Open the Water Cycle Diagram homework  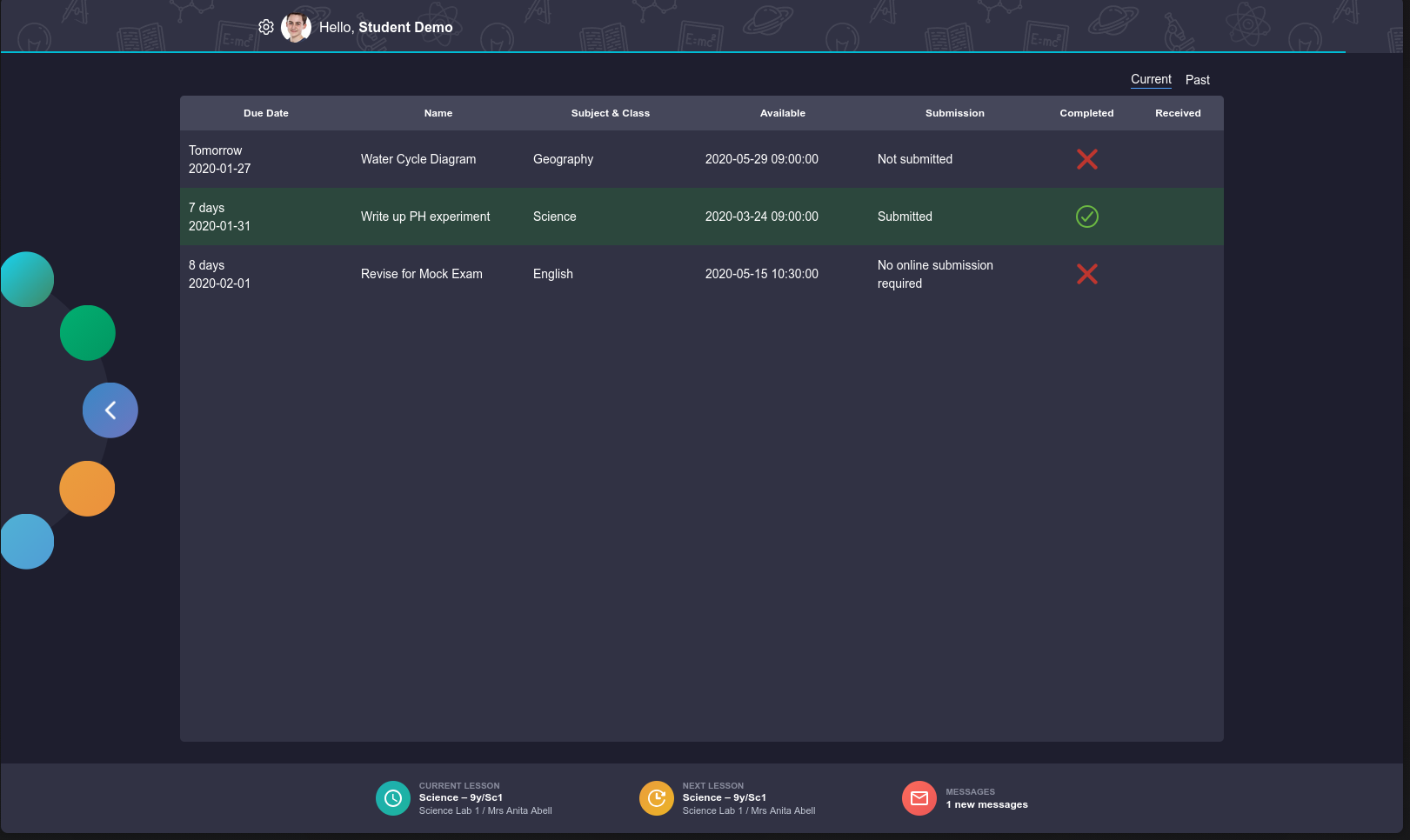coord(418,159)
